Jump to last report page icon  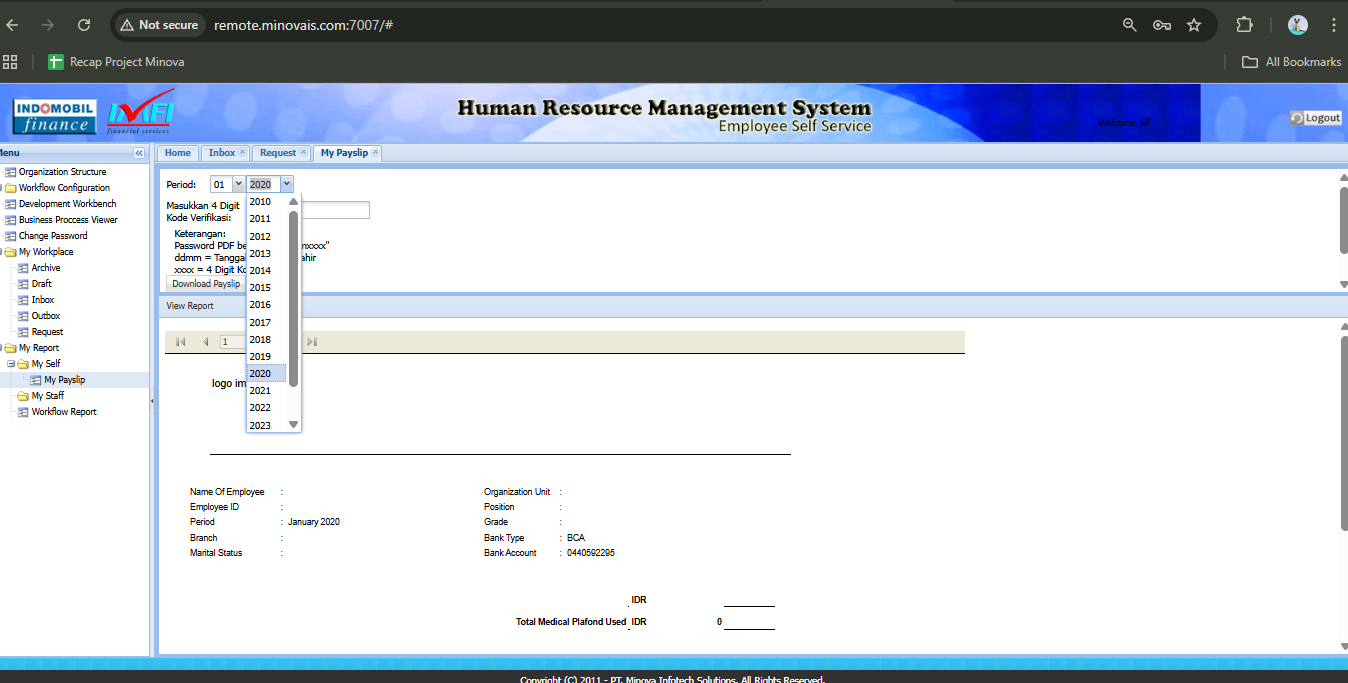click(x=312, y=342)
